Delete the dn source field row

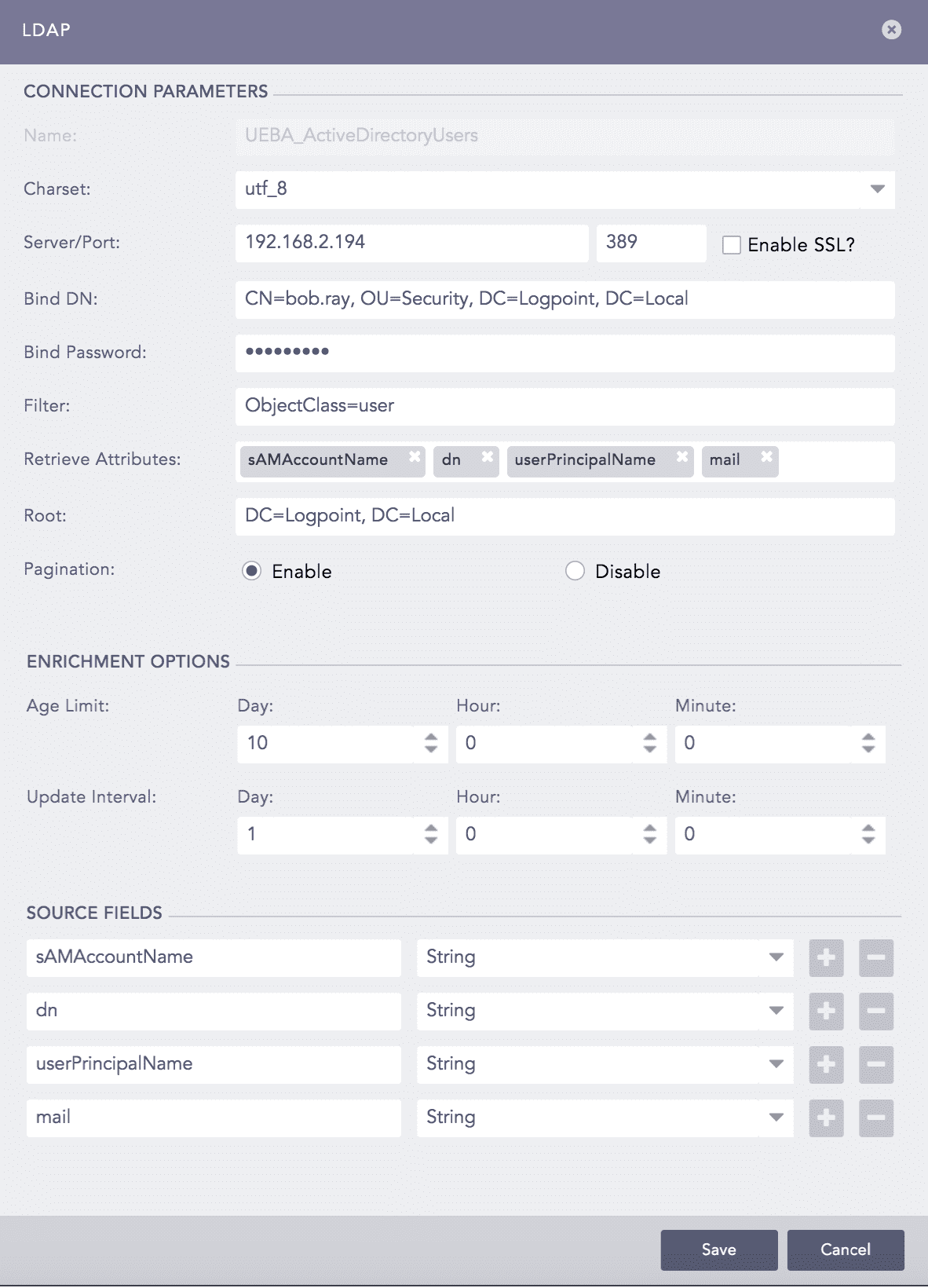point(876,1011)
